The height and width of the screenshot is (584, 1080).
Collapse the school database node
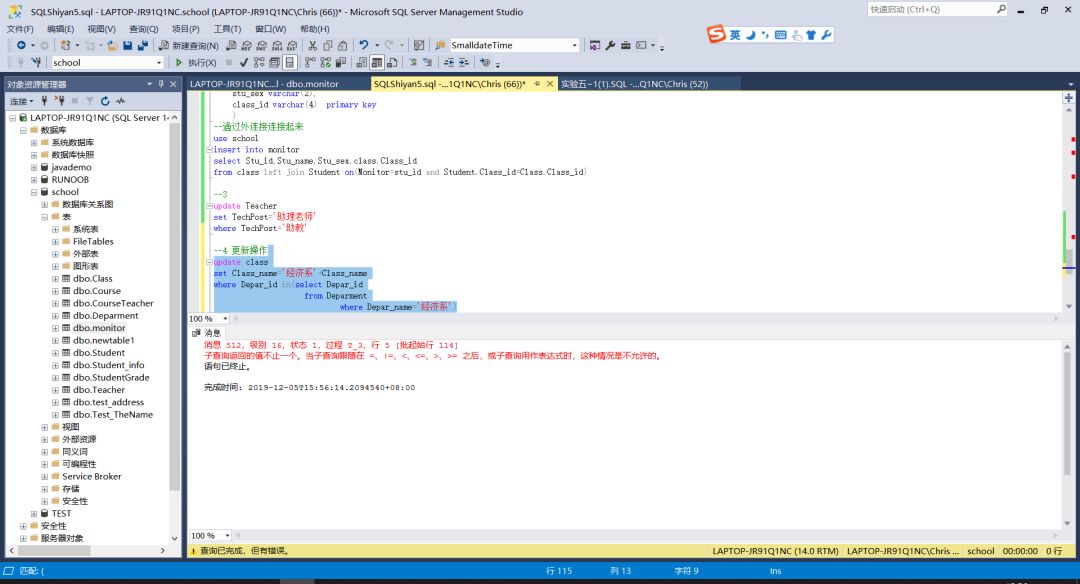(x=34, y=192)
